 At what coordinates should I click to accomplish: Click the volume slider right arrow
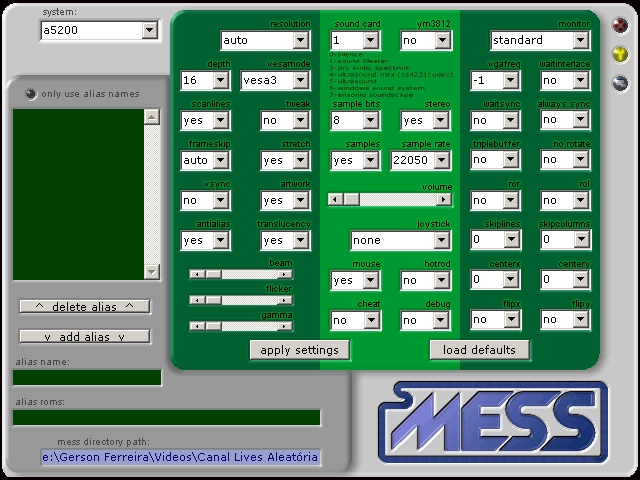[x=444, y=199]
